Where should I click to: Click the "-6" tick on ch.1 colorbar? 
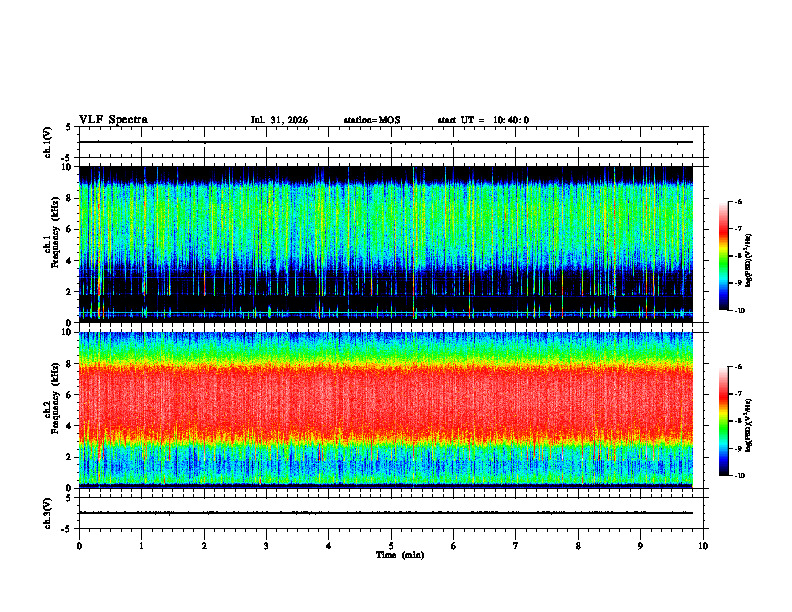739,202
